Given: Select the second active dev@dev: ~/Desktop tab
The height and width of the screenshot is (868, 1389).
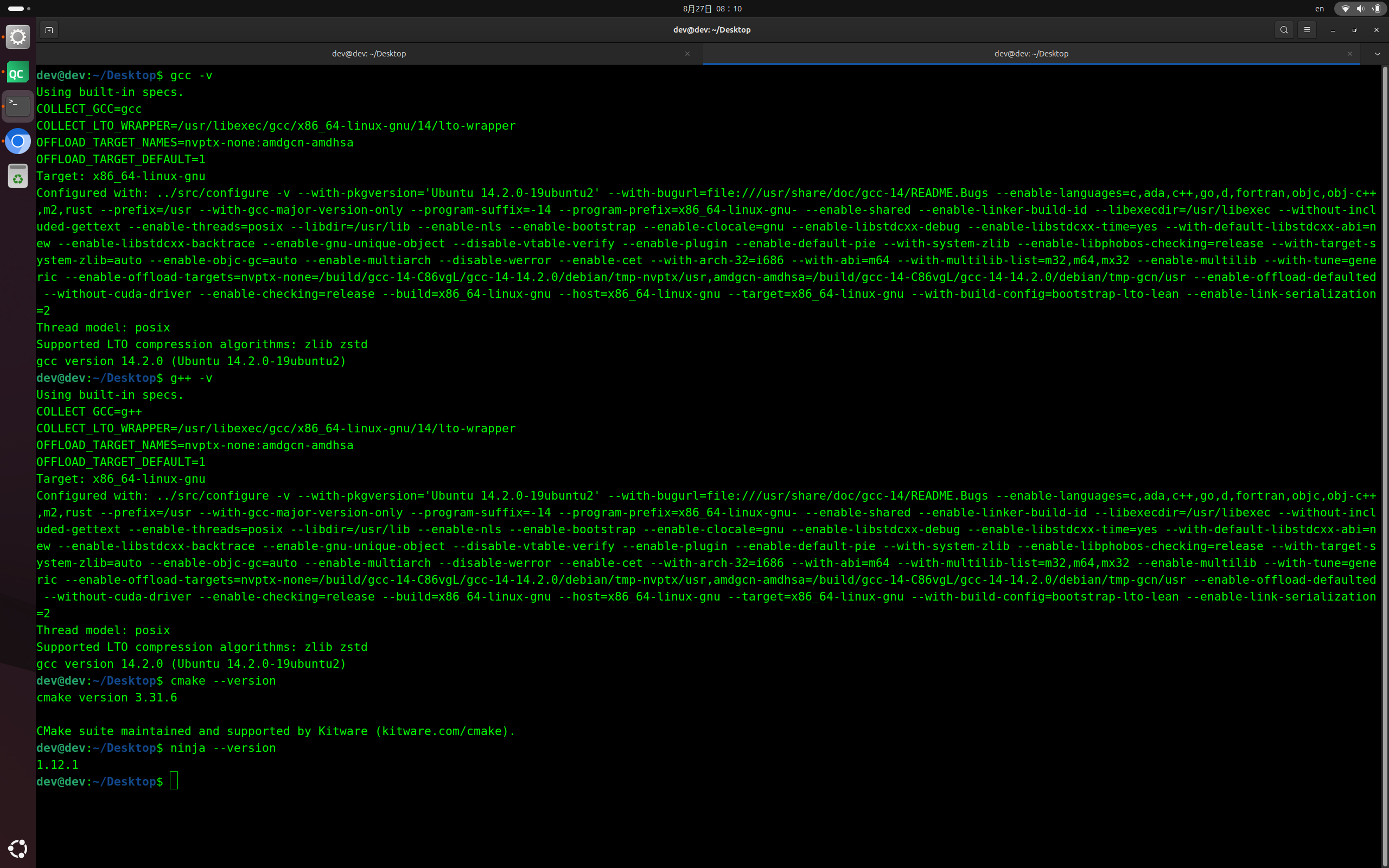Looking at the screenshot, I should click(1031, 53).
